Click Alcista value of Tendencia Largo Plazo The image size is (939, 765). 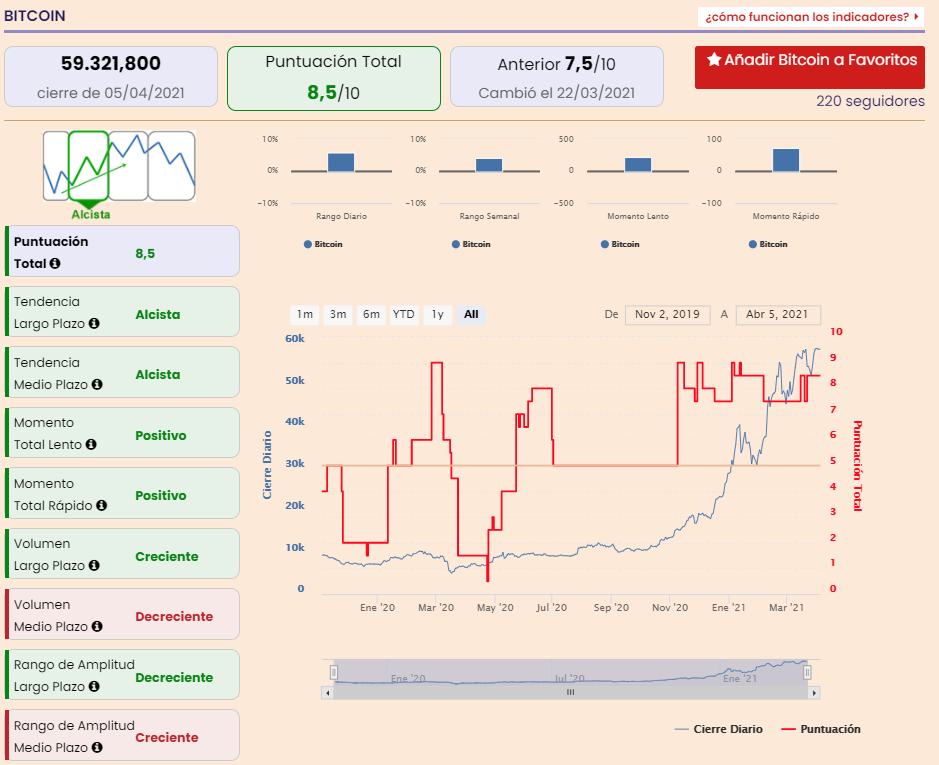[157, 315]
